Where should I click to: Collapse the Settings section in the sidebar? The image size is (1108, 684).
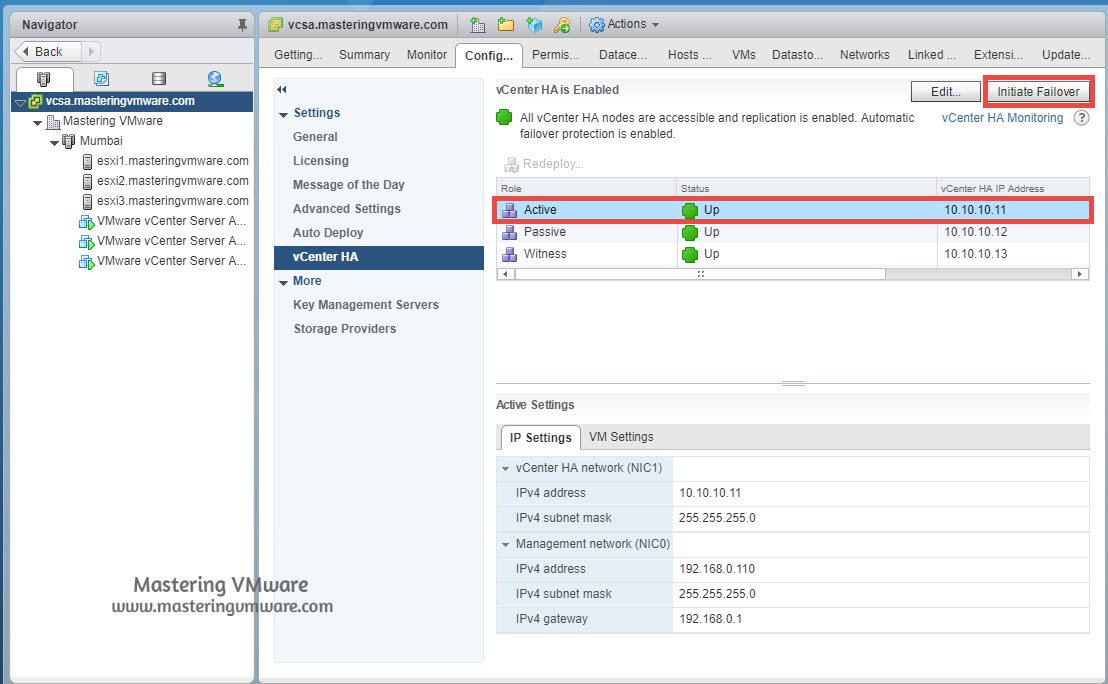[x=283, y=113]
